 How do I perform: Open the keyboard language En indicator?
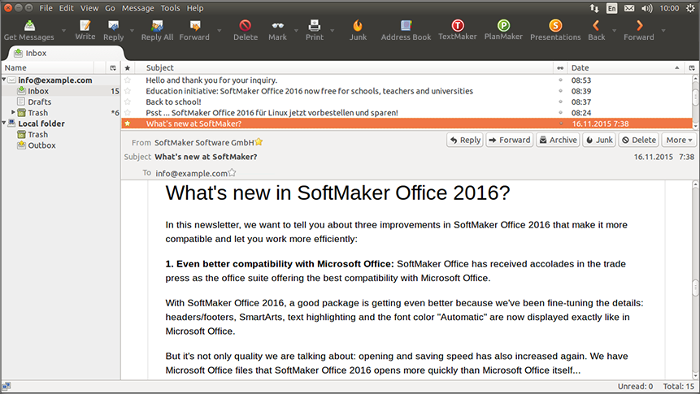(612, 8)
